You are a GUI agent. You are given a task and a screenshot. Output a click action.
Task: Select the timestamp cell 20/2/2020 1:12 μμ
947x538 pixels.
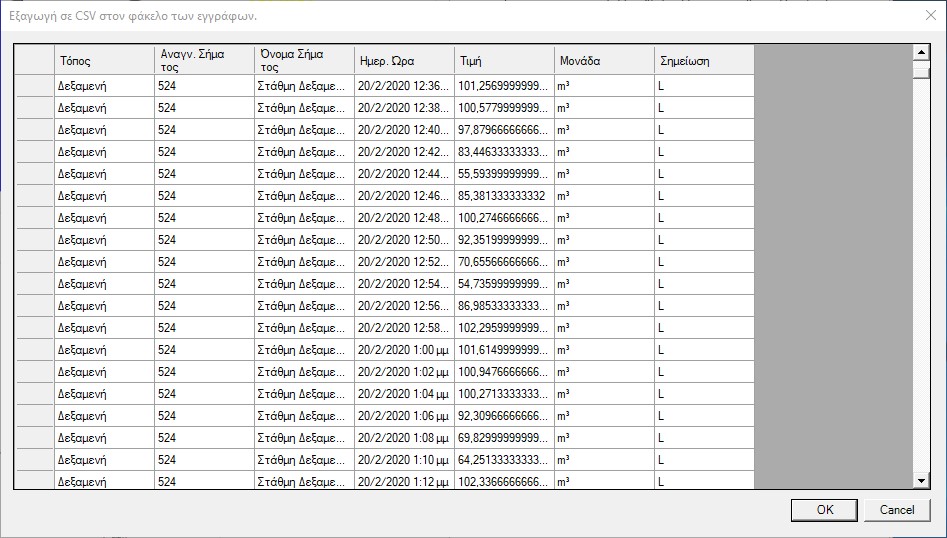click(404, 482)
